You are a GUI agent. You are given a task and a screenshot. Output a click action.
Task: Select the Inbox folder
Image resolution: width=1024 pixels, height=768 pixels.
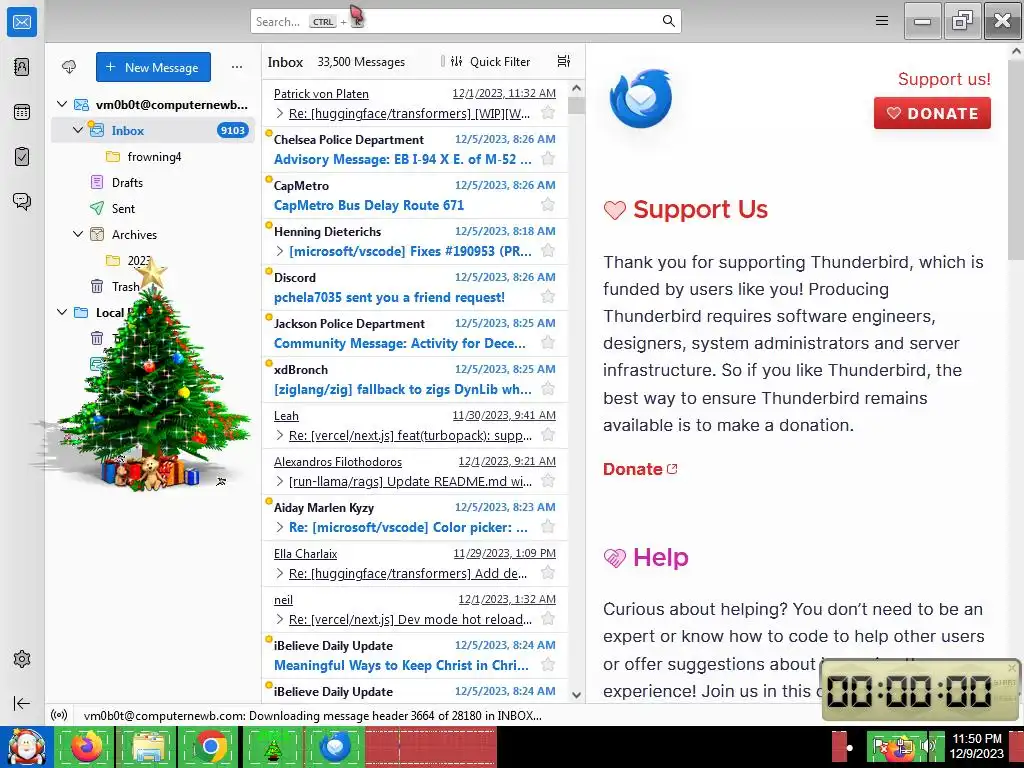[x=153, y=131]
